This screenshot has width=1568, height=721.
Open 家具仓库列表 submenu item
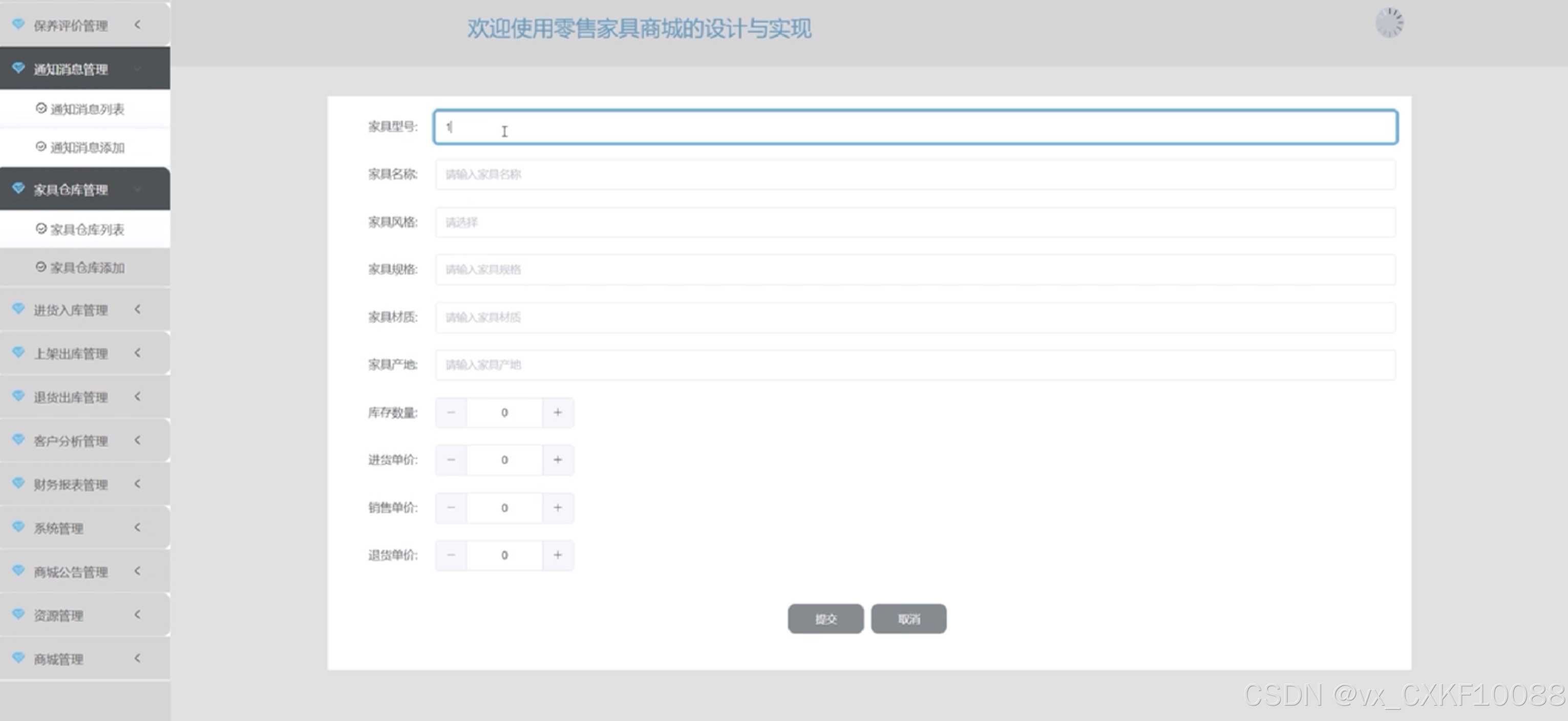click(87, 229)
